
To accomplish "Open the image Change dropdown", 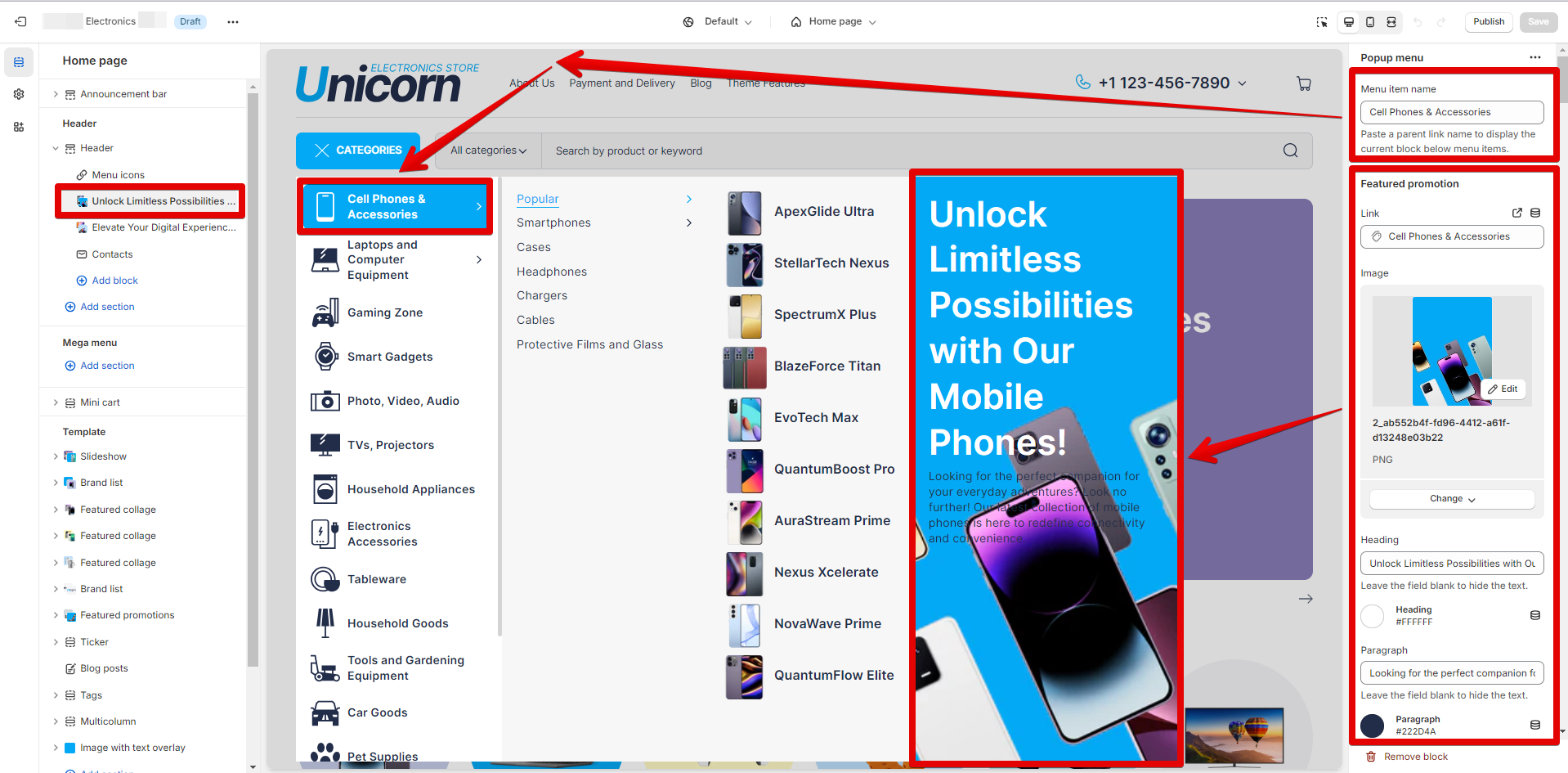I will pos(1452,499).
